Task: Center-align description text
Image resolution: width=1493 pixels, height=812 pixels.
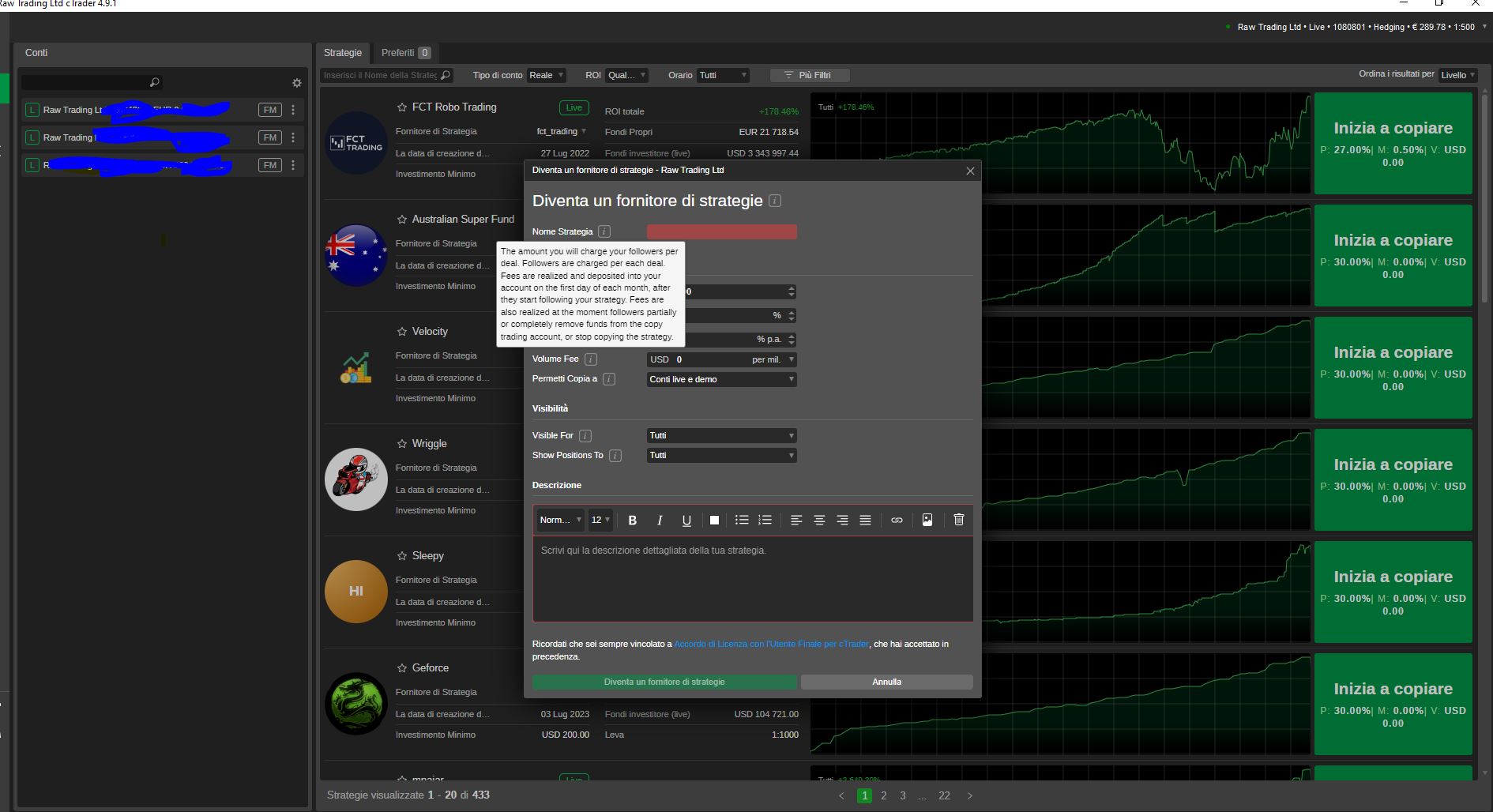Action: [x=819, y=520]
